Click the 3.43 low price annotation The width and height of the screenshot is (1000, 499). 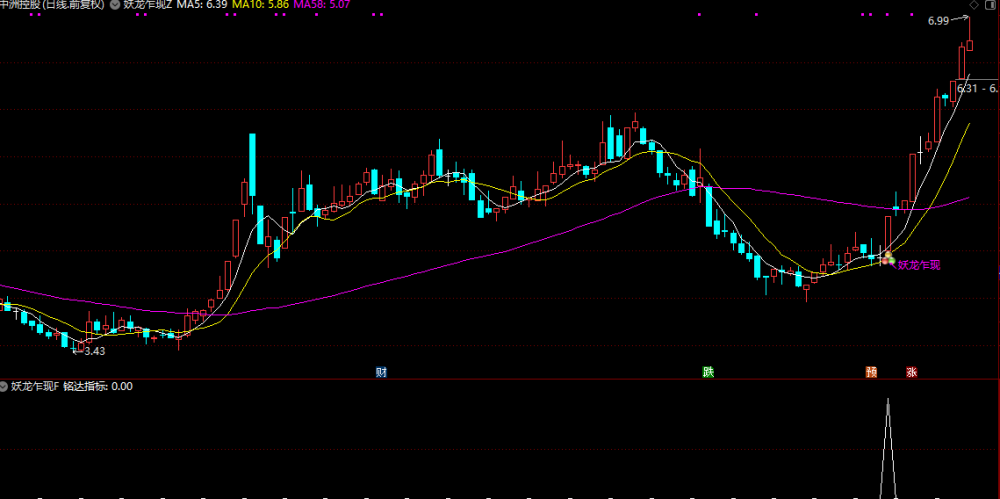click(94, 351)
